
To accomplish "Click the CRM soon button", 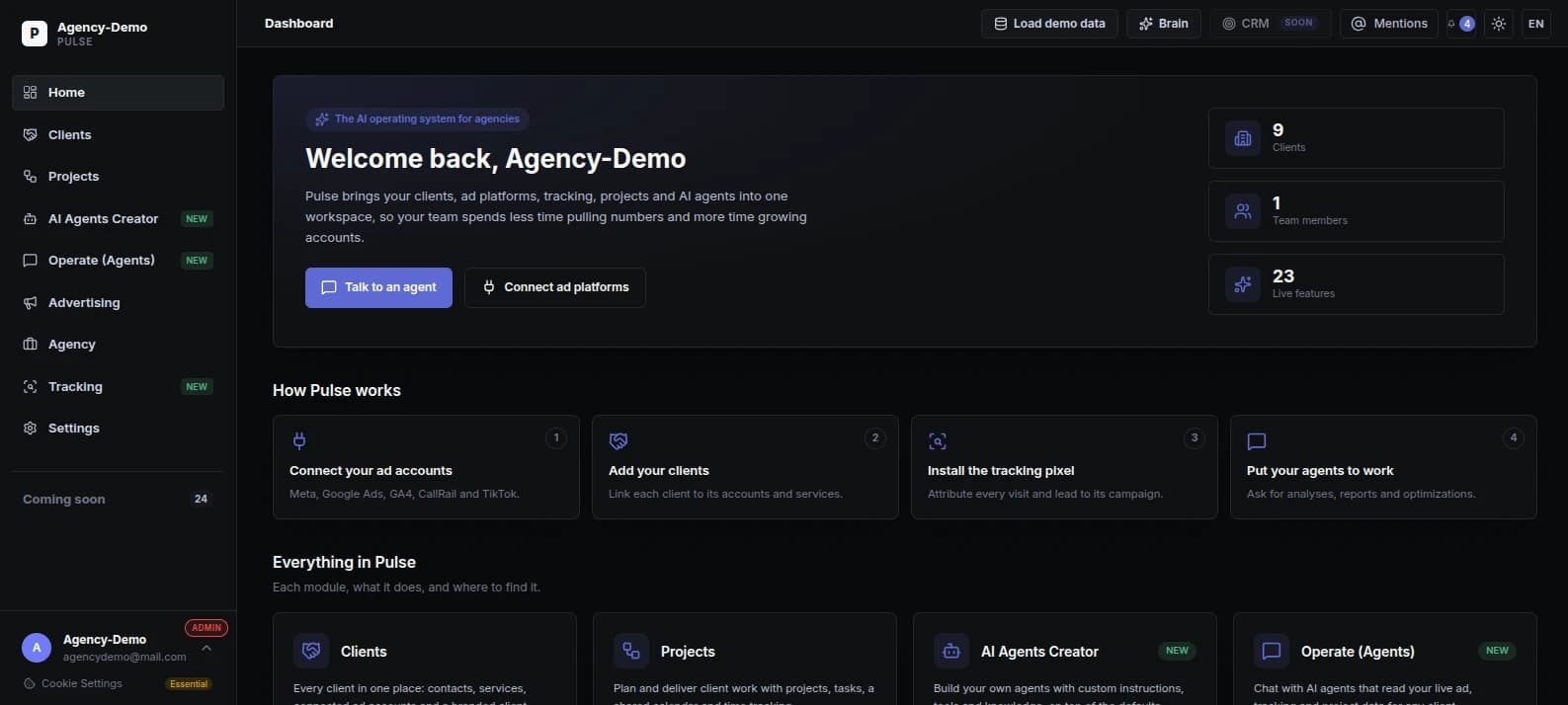I will pos(1271,24).
